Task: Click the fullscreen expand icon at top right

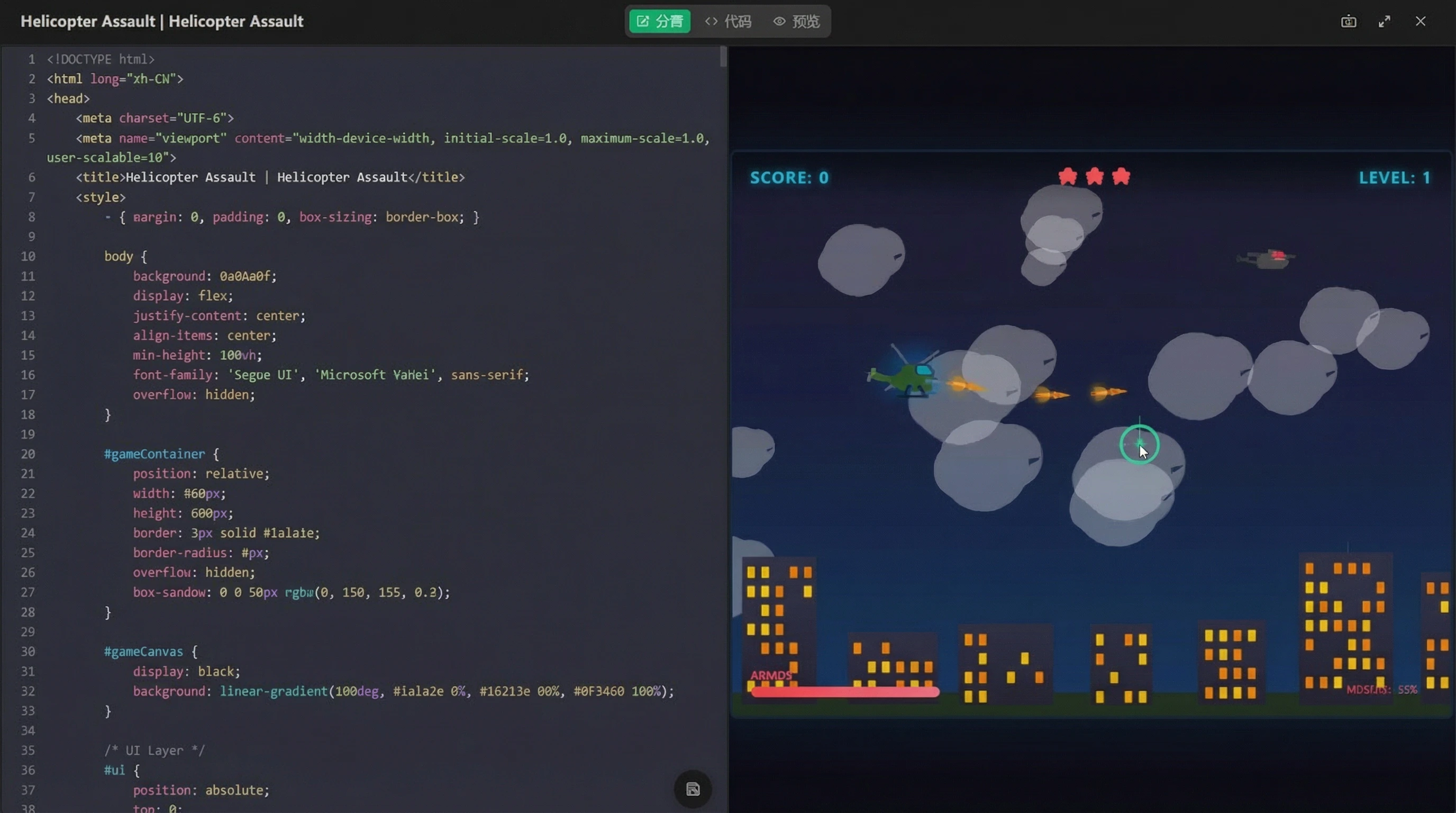Action: (1385, 22)
